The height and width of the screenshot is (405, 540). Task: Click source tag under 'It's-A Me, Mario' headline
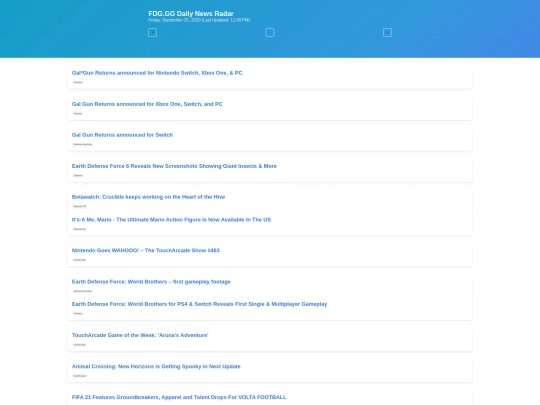80,229
